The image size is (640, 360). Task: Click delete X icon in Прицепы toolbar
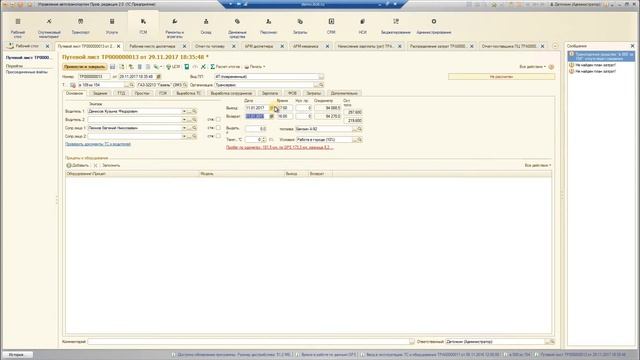(x=96, y=165)
